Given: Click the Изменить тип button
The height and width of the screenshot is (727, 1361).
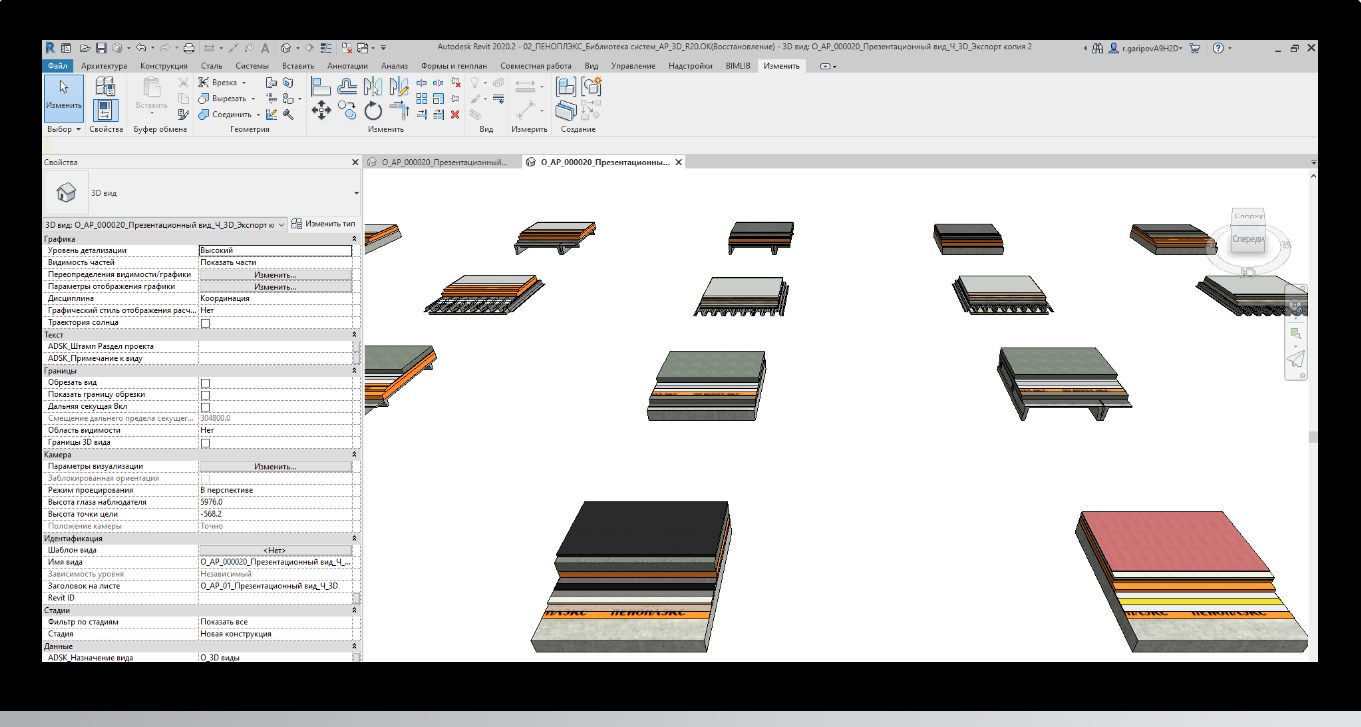Looking at the screenshot, I should coord(324,224).
